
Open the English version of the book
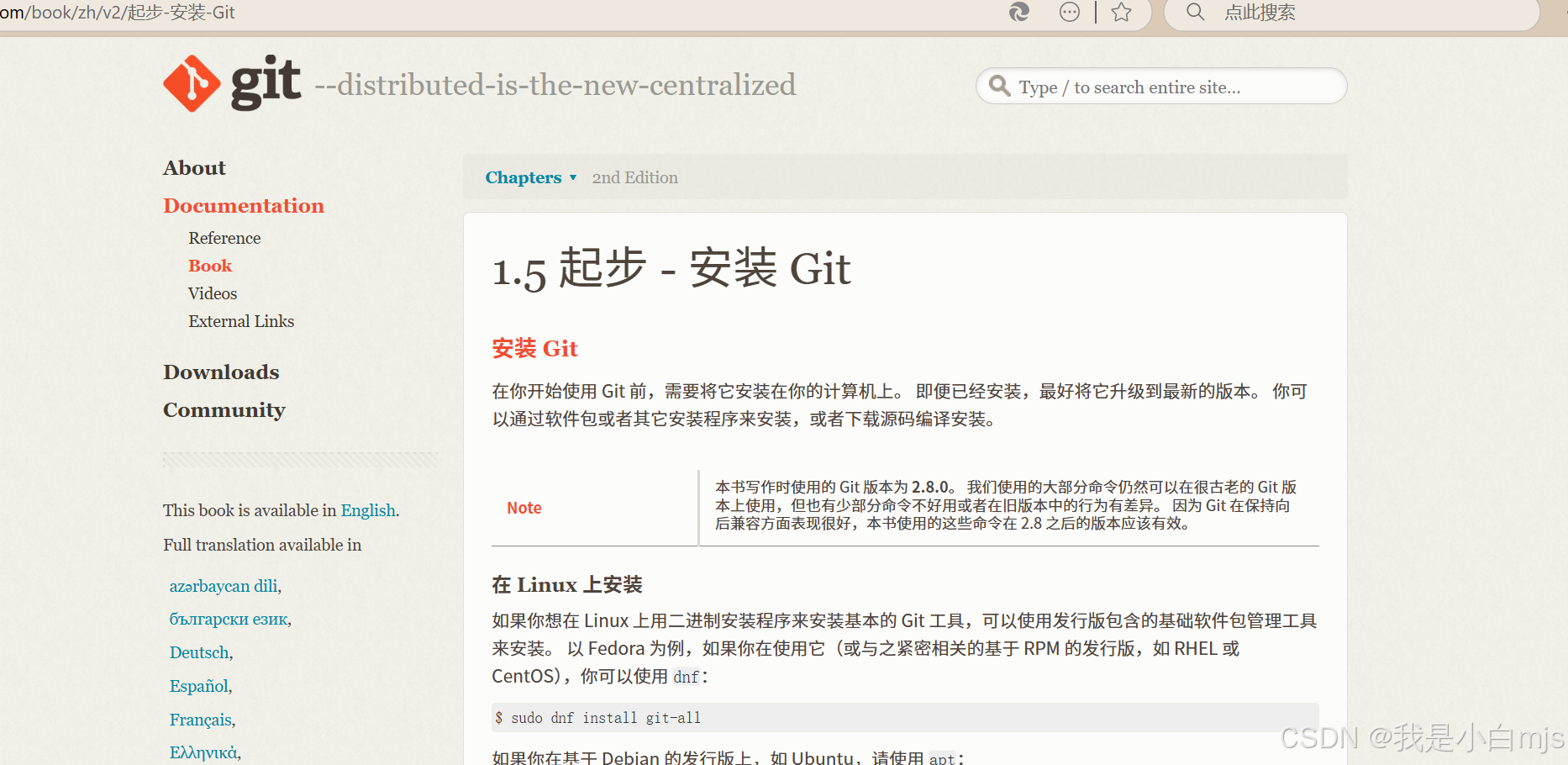click(368, 510)
